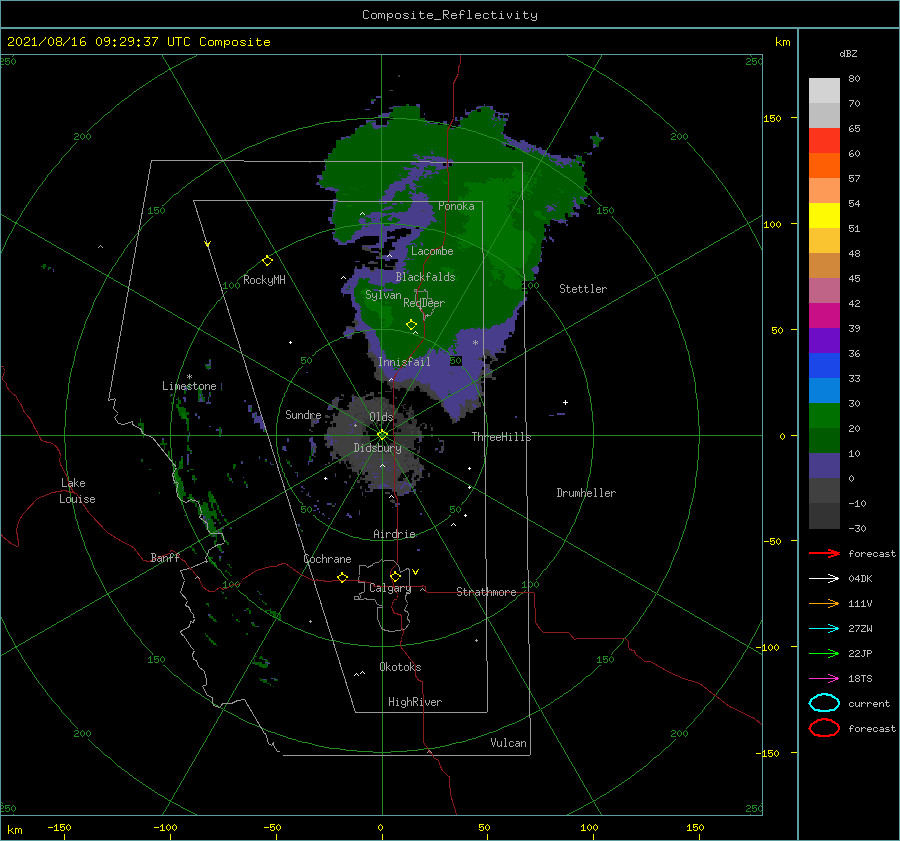Click the cyan 27ZW arrow in legend

click(x=824, y=629)
